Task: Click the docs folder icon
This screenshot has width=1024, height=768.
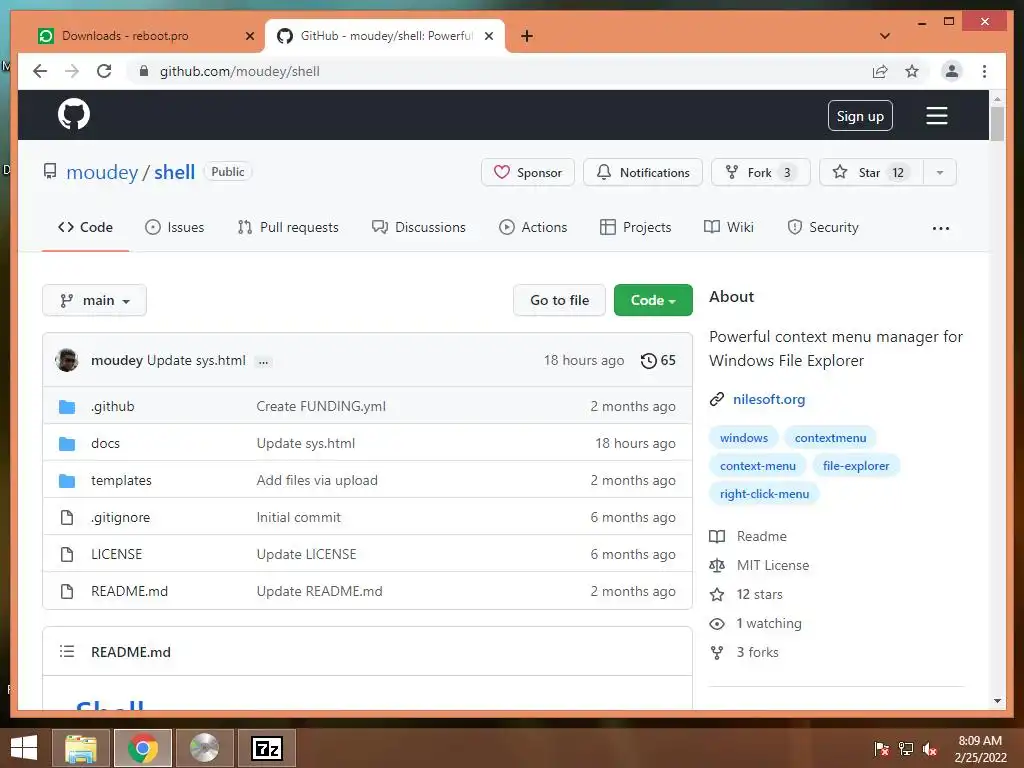Action: pos(67,444)
